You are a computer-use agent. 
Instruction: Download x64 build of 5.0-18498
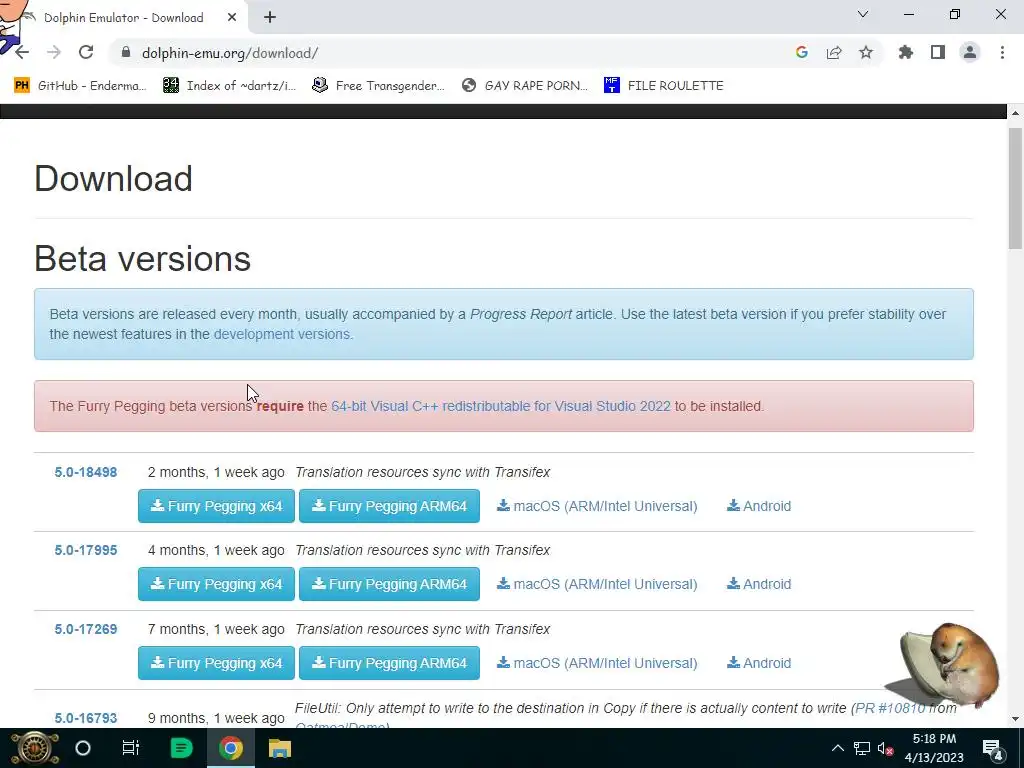tap(216, 506)
